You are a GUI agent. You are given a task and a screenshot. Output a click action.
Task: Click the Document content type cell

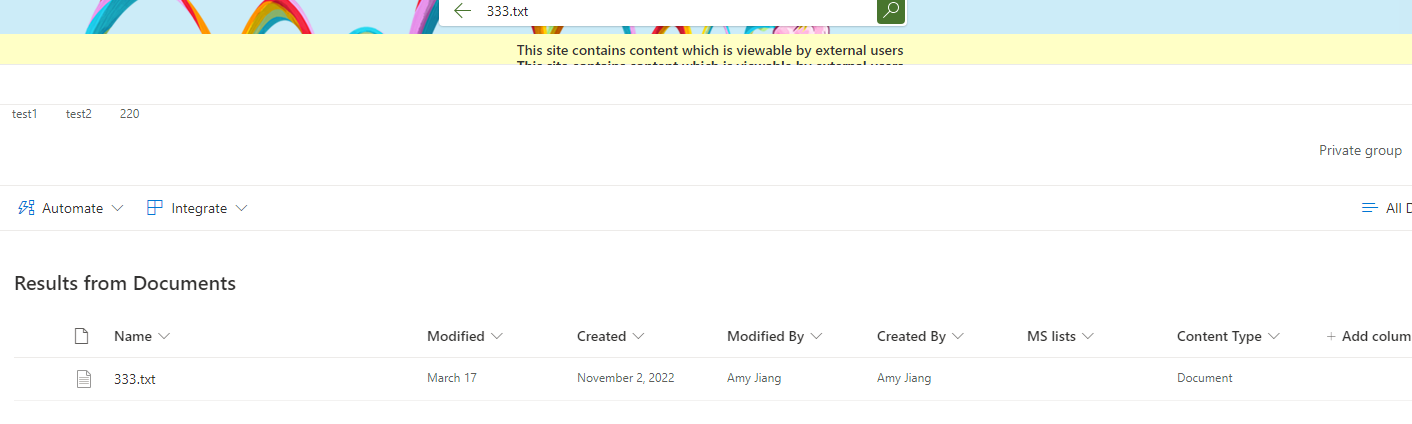coord(1205,378)
